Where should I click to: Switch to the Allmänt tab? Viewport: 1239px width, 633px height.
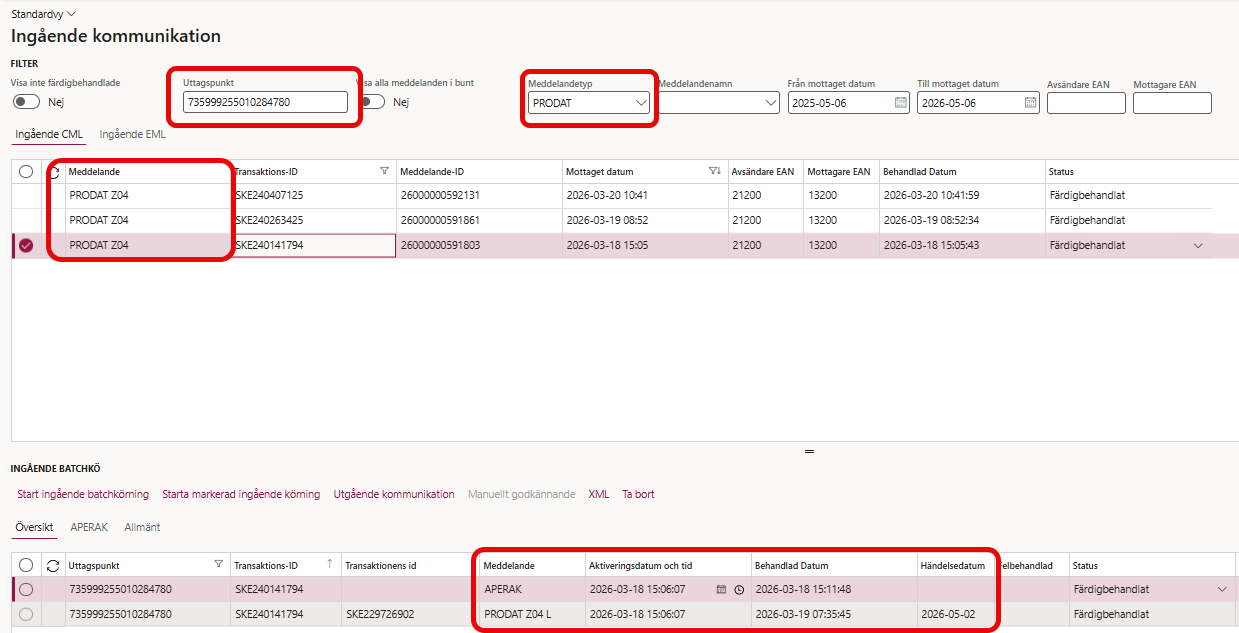142,527
